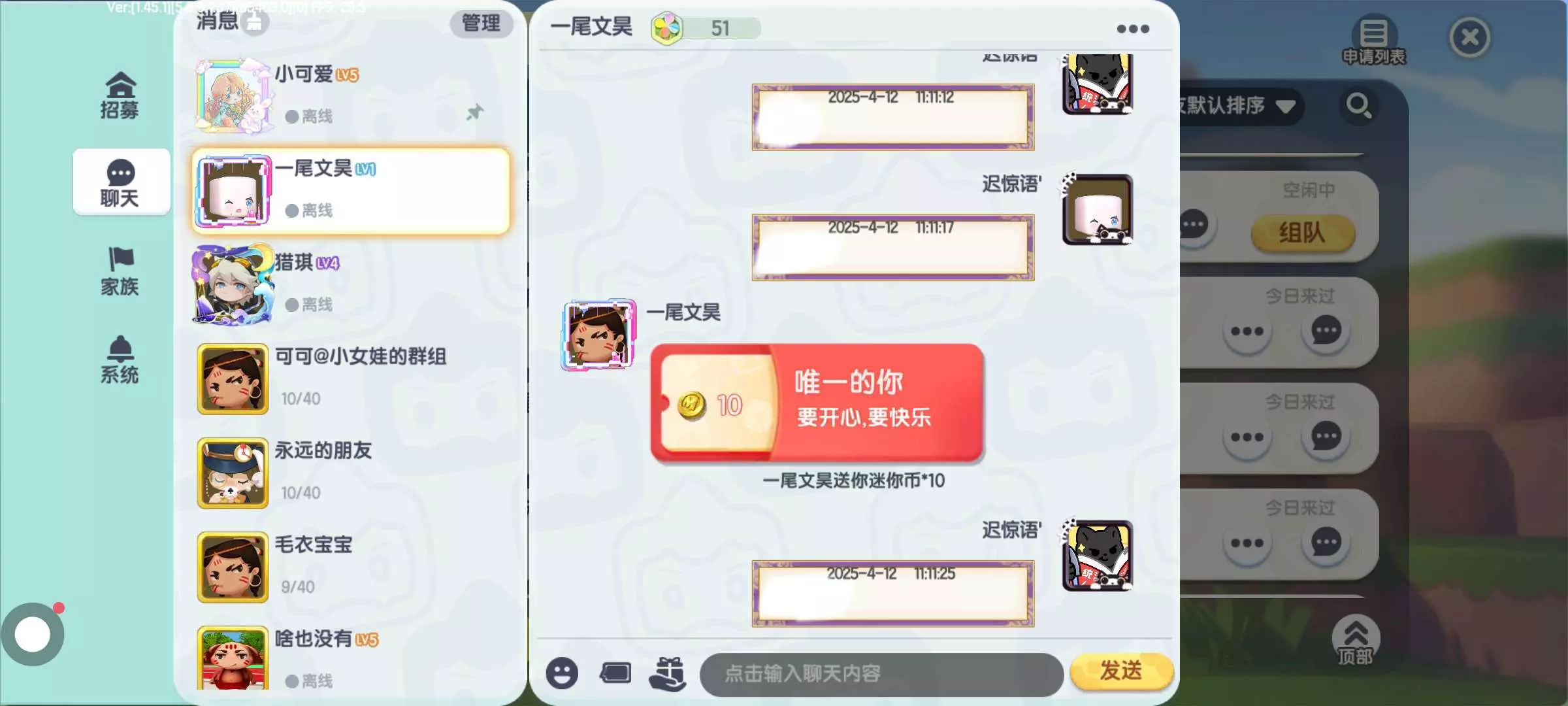
Task: Open the 系统 system notifications tab
Action: [x=120, y=360]
